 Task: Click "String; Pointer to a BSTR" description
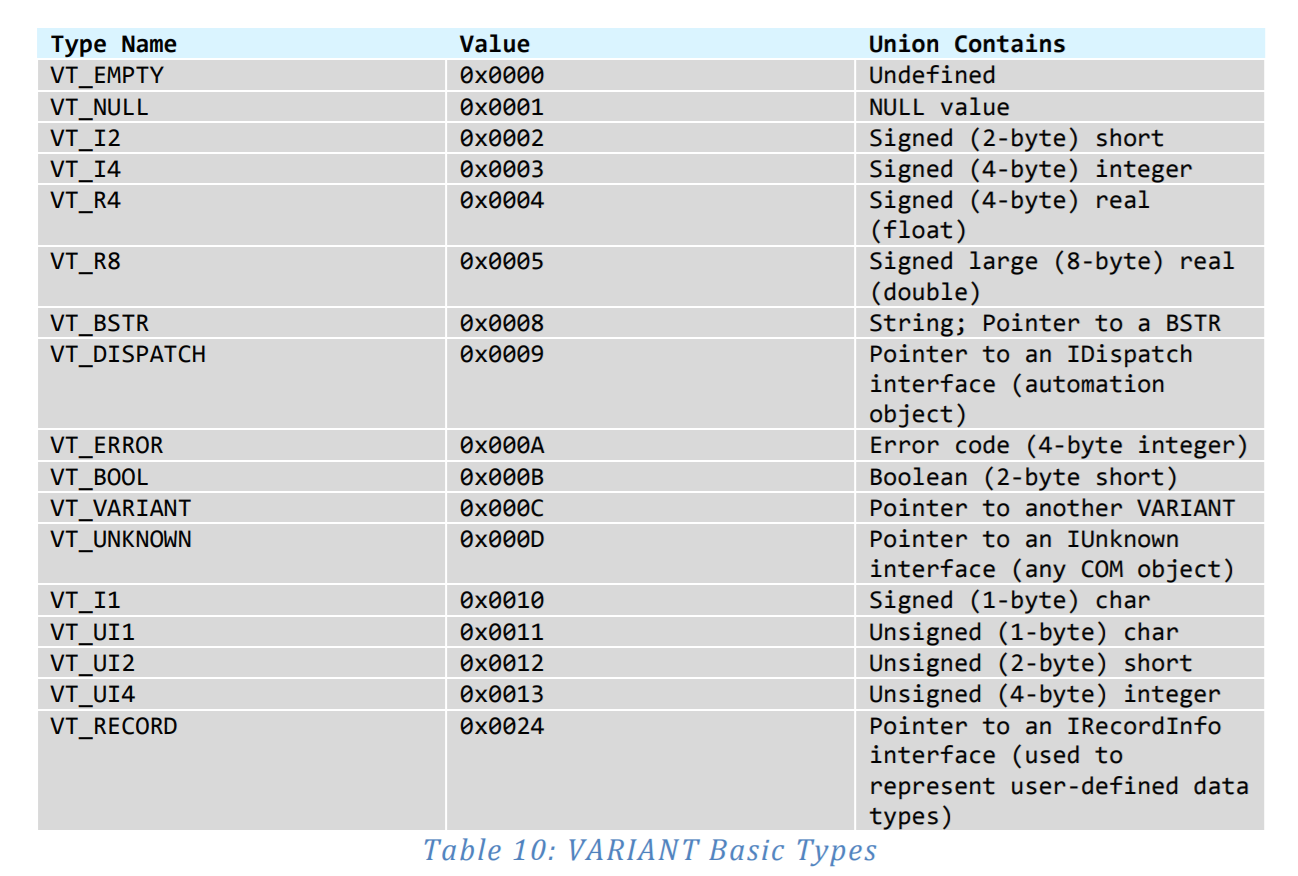(x=1044, y=323)
